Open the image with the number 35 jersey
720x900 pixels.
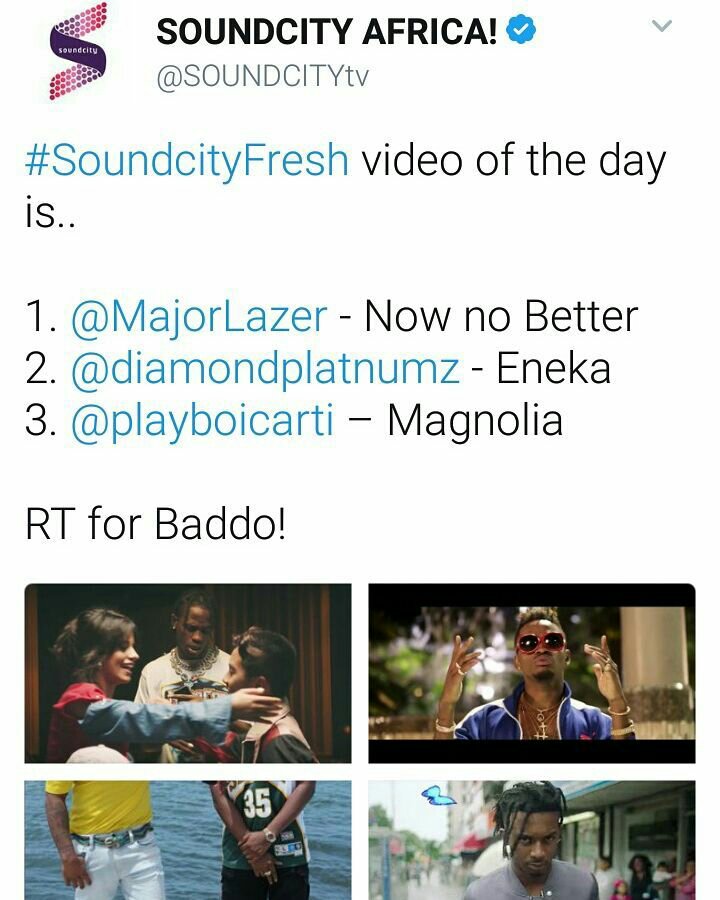pos(188,840)
